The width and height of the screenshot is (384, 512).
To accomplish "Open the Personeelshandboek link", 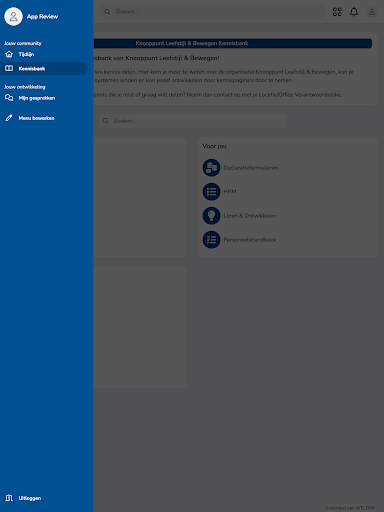I will [x=250, y=240].
